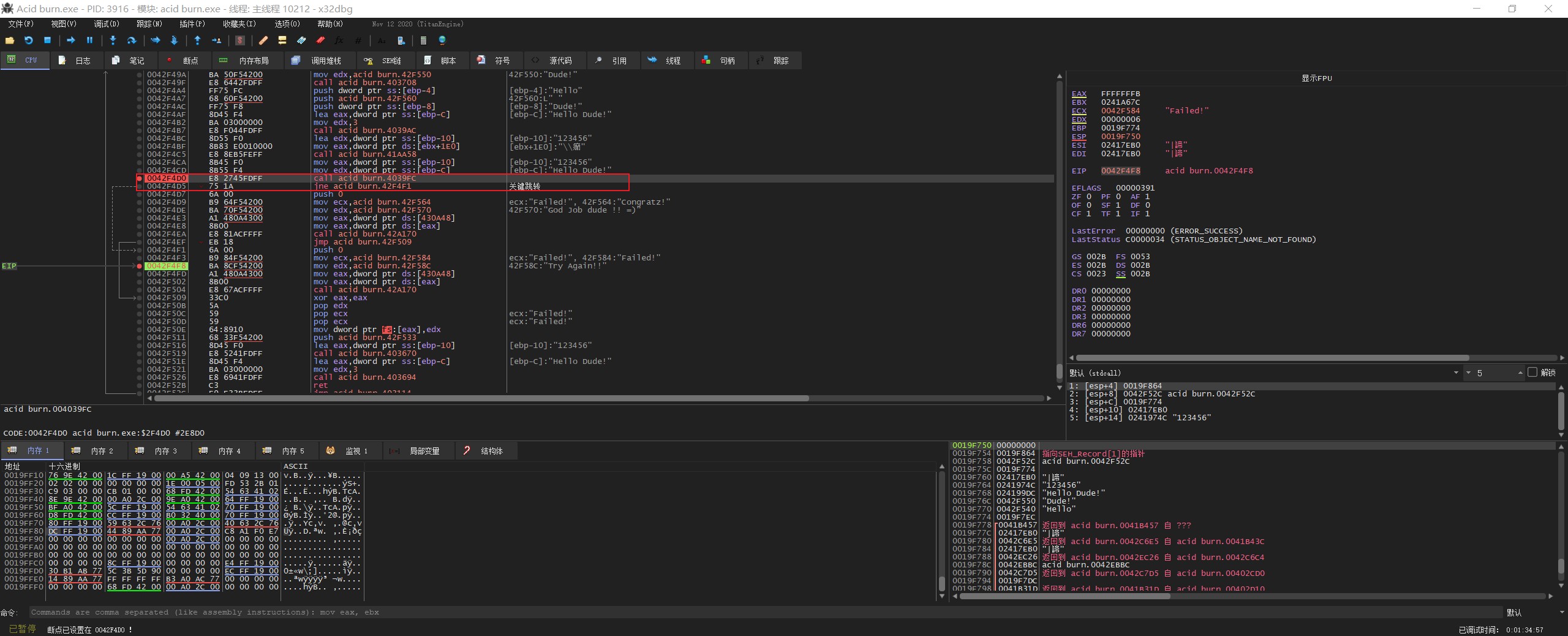Click the 显示FPU button
The width and height of the screenshot is (1568, 636).
(x=1316, y=78)
